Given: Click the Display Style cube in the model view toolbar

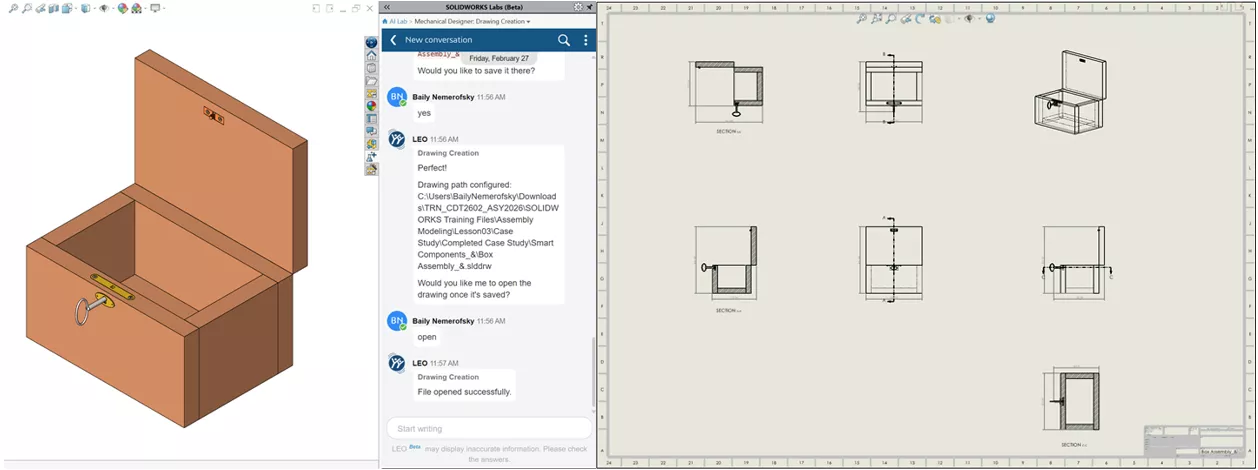Looking at the screenshot, I should [x=86, y=8].
